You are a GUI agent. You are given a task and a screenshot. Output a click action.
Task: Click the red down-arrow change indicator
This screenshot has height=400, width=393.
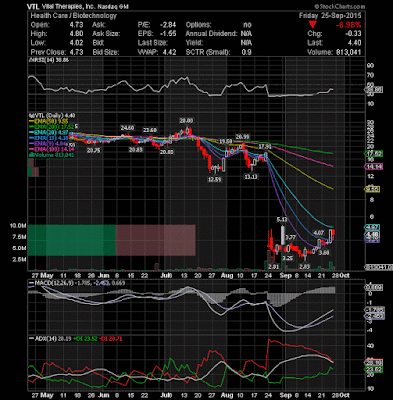312,25
